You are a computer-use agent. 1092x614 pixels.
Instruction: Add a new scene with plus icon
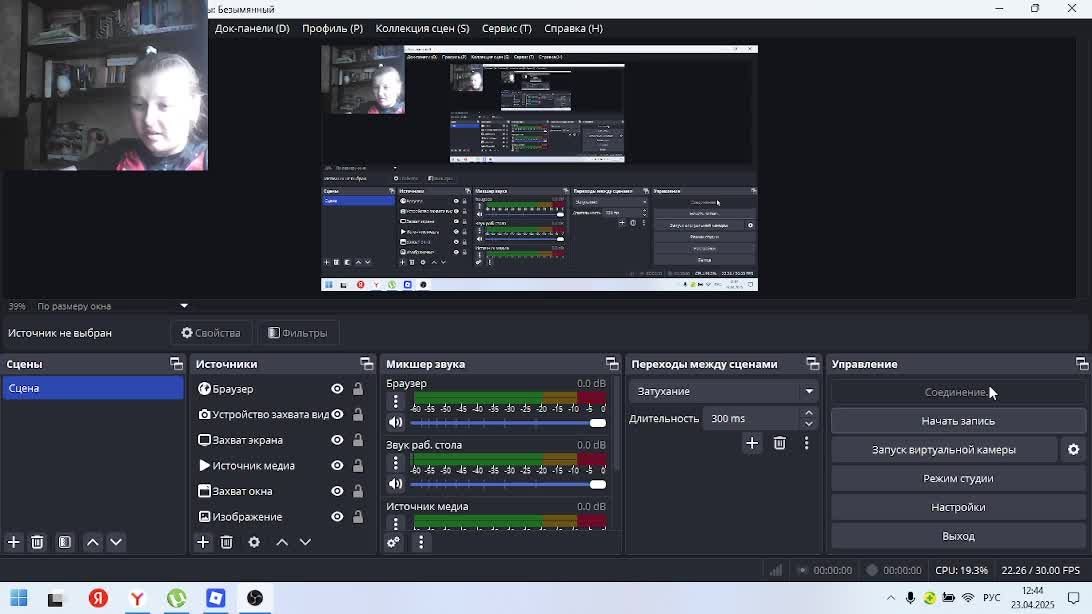pyautogui.click(x=14, y=542)
